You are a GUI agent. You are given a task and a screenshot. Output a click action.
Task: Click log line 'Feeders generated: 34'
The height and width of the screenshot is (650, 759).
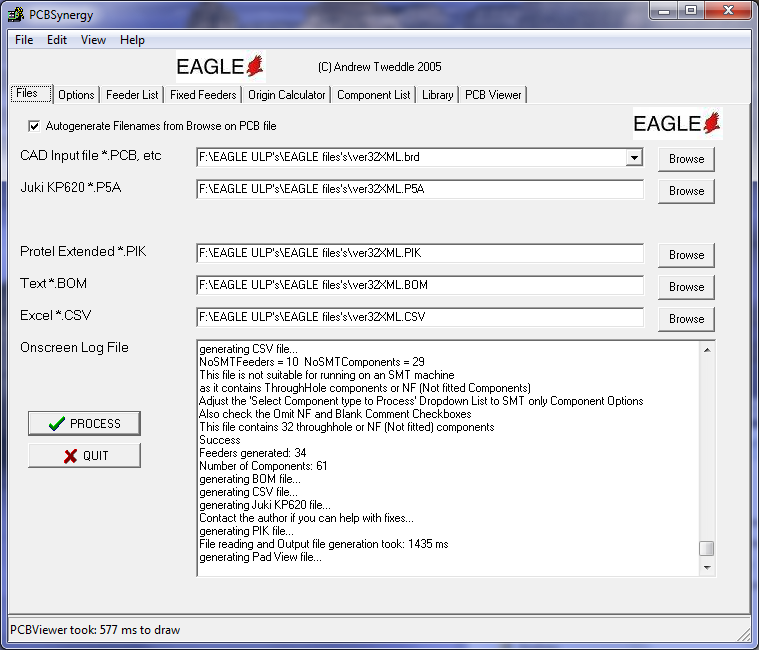[x=253, y=453]
